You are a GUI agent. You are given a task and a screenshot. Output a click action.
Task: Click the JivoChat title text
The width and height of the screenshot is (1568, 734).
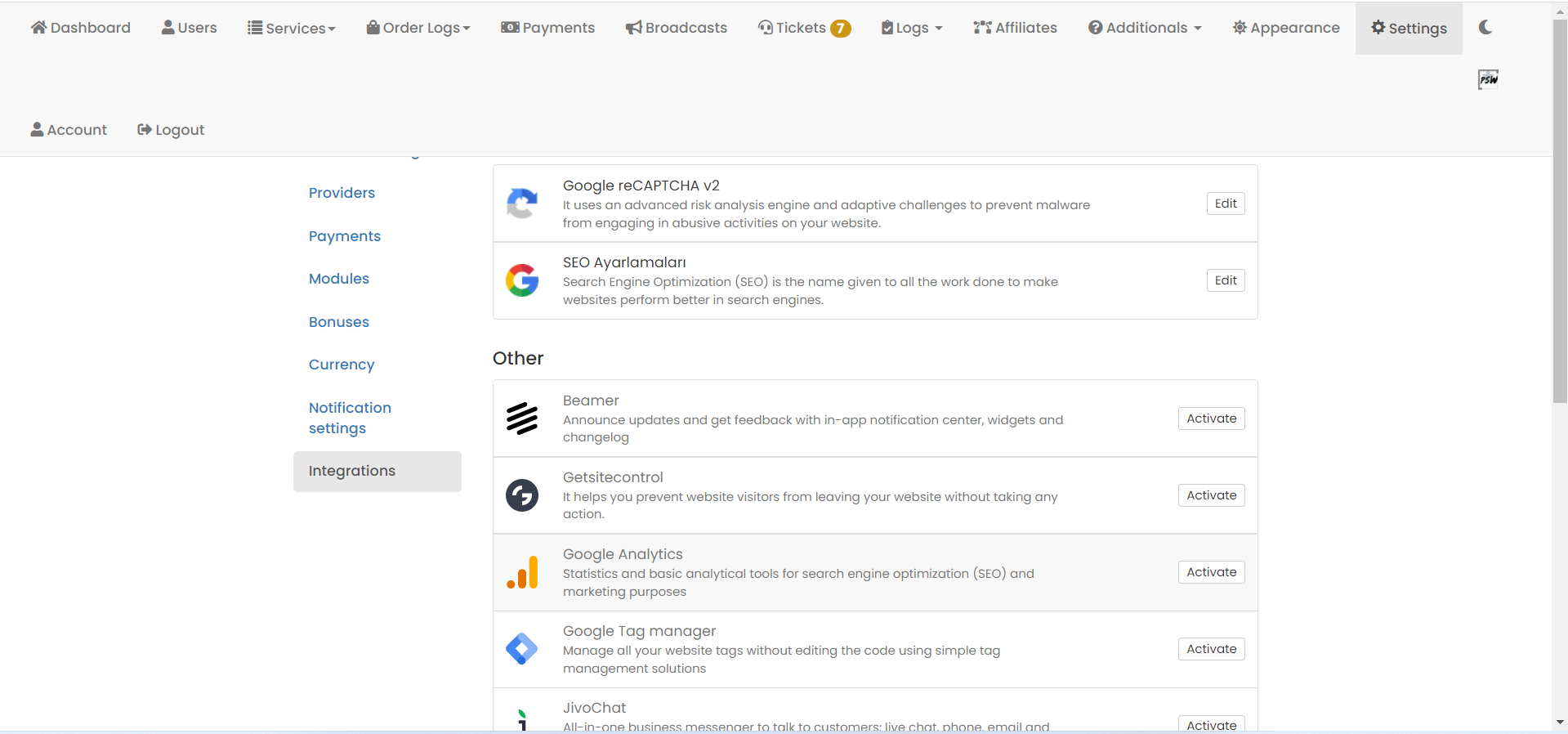point(594,708)
